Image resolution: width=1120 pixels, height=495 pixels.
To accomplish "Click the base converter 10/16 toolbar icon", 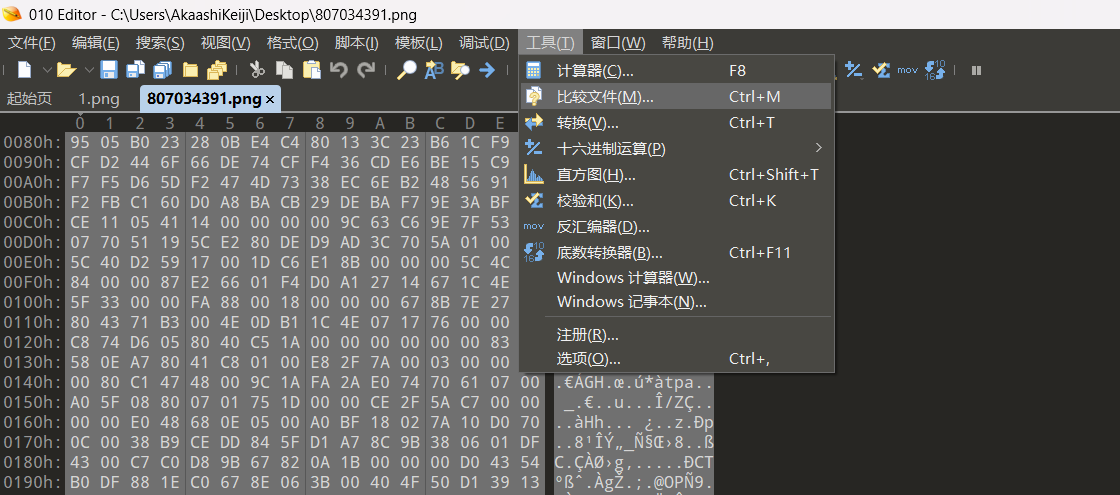I will (935, 70).
